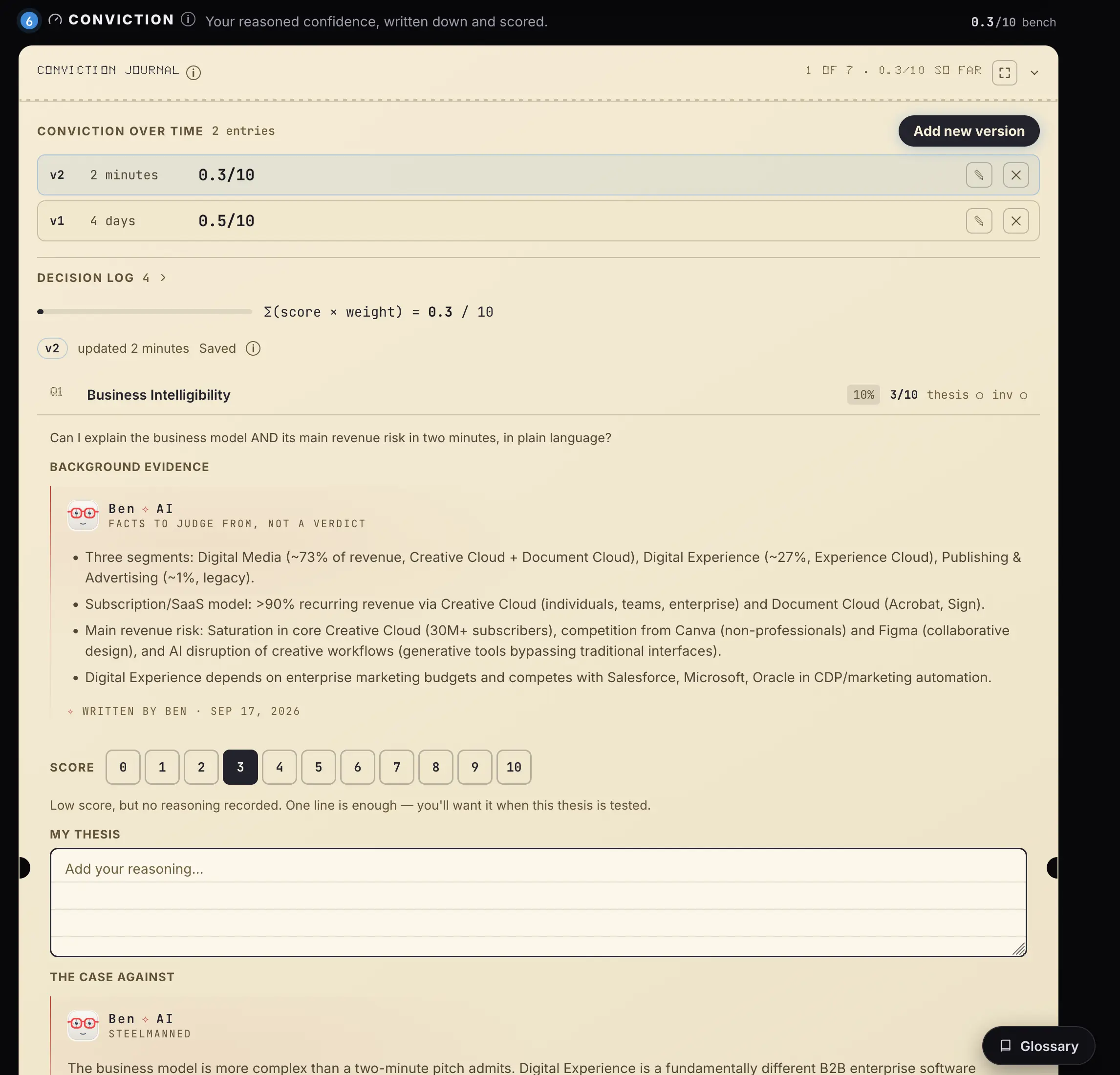Select score 9
1120x1075 pixels.
[x=475, y=767]
